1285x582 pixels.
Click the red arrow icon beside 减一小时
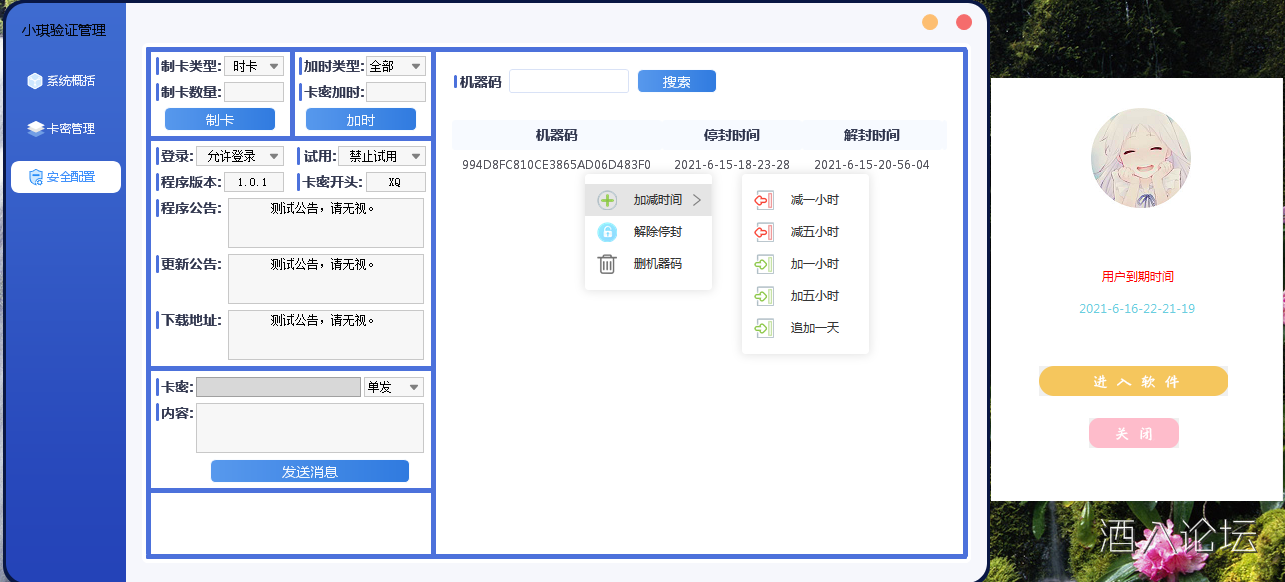pyautogui.click(x=764, y=200)
